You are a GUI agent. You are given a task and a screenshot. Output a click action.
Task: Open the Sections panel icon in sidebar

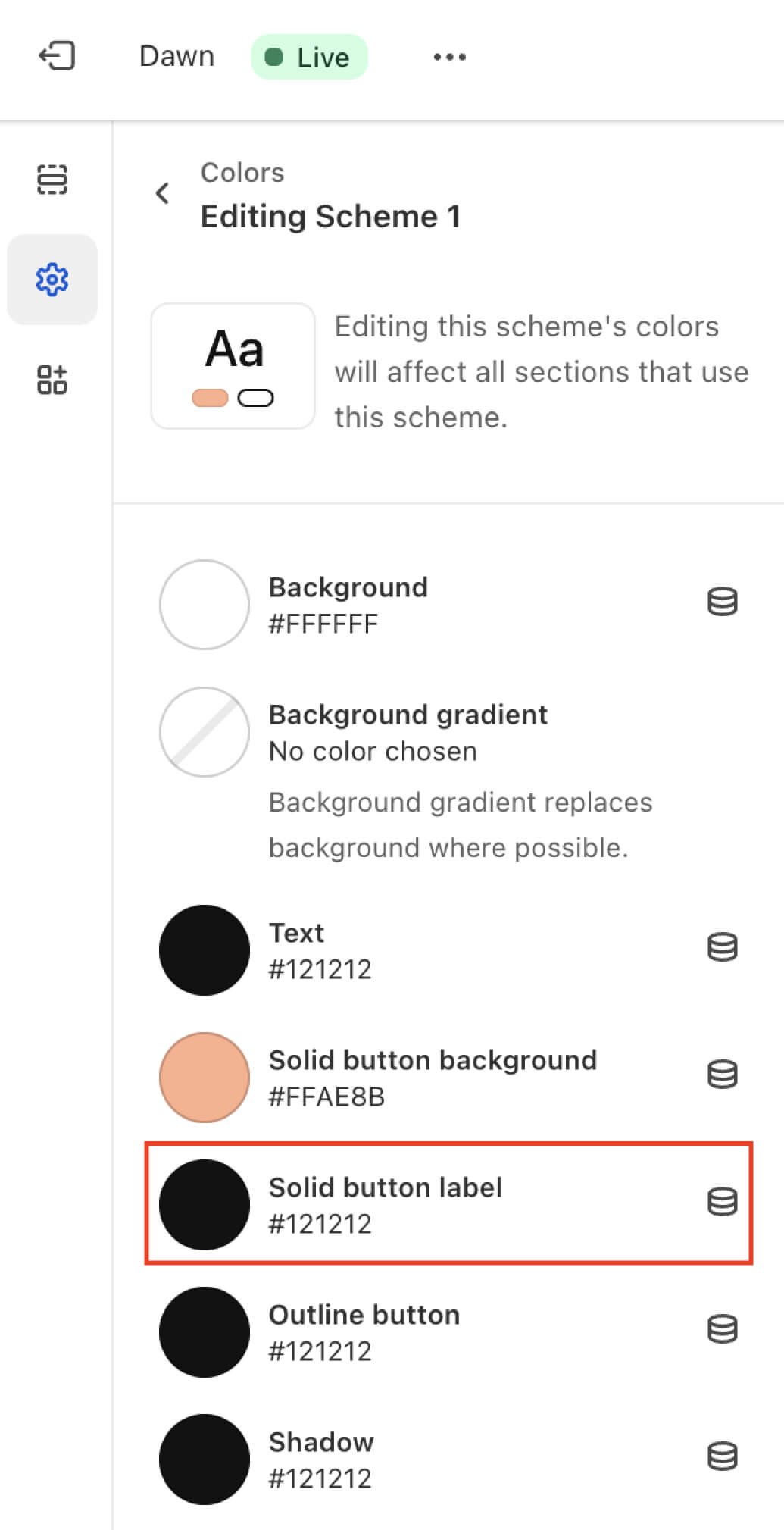pyautogui.click(x=52, y=180)
